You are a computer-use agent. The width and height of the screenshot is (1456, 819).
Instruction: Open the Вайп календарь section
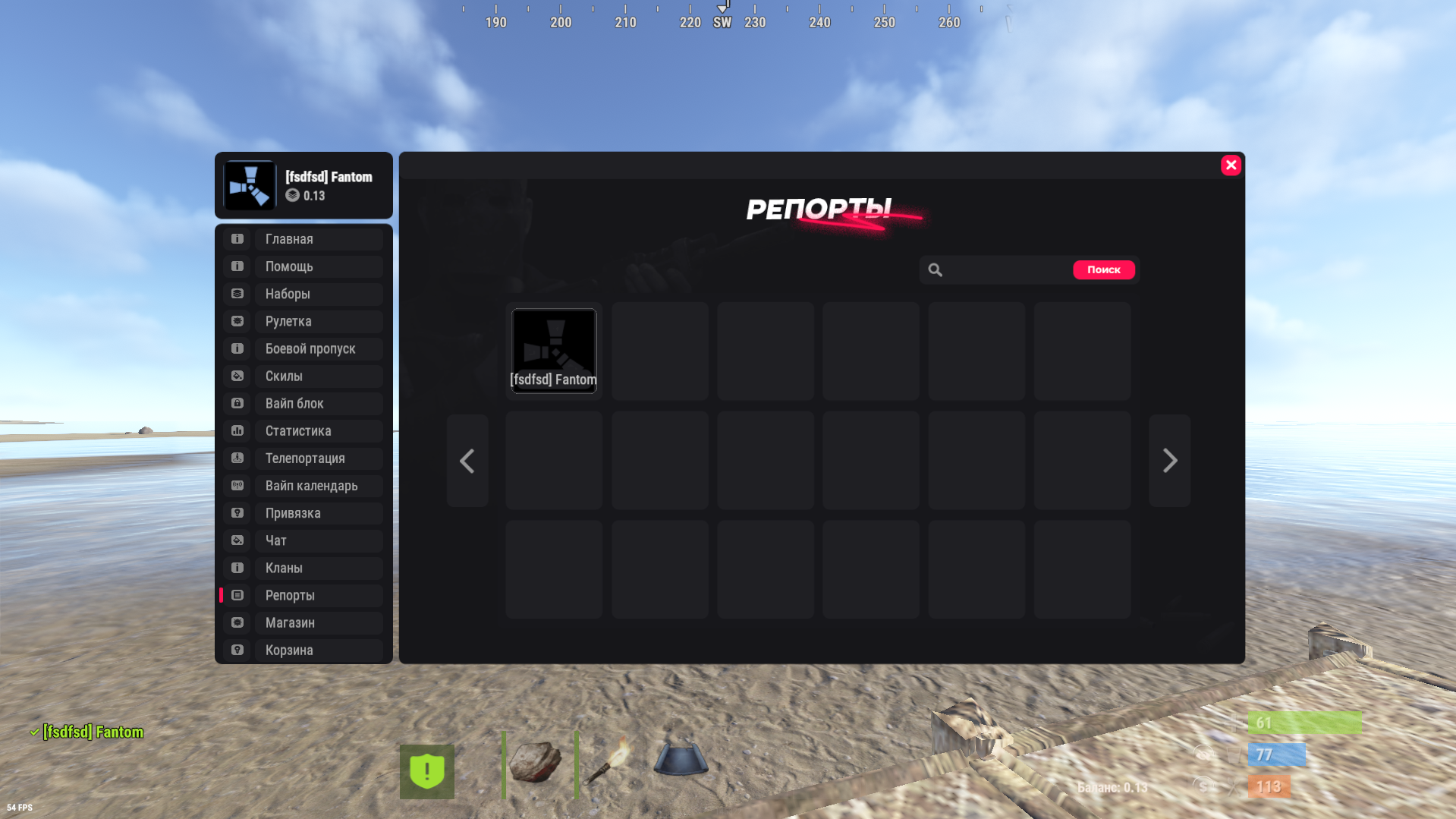pos(237,485)
